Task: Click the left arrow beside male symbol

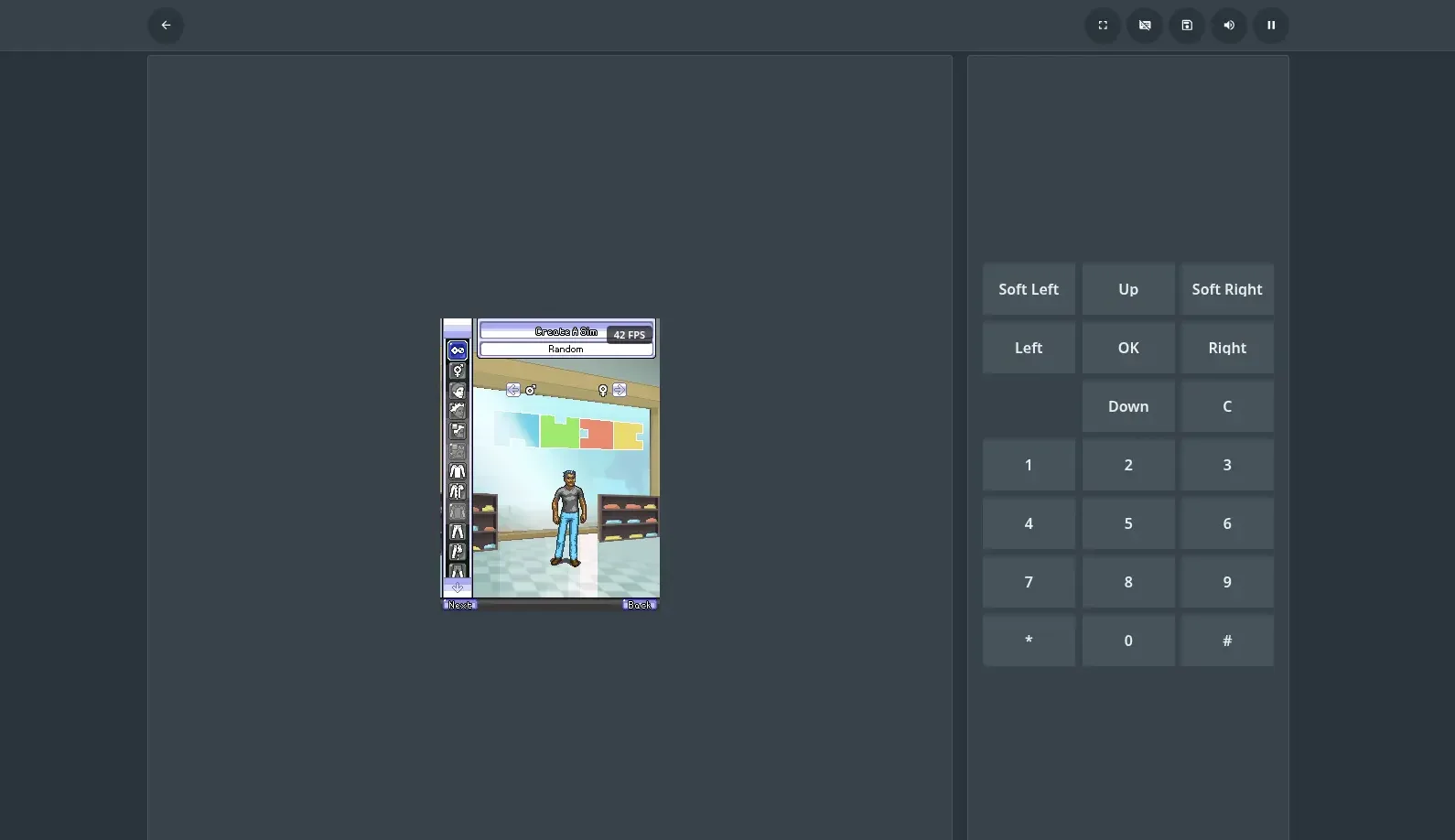Action: (x=513, y=390)
